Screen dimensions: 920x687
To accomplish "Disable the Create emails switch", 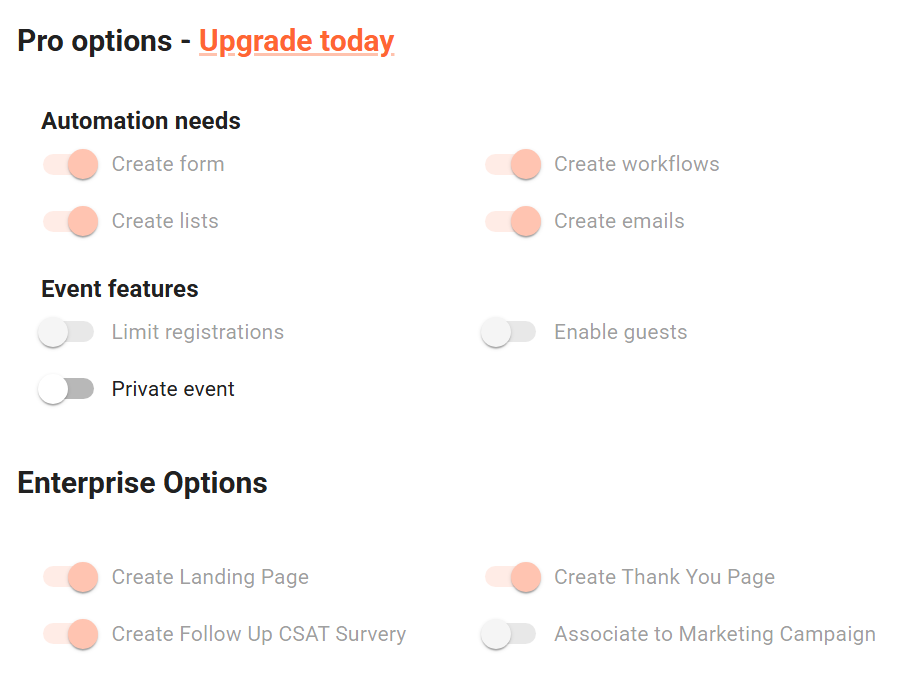I will pyautogui.click(x=513, y=221).
